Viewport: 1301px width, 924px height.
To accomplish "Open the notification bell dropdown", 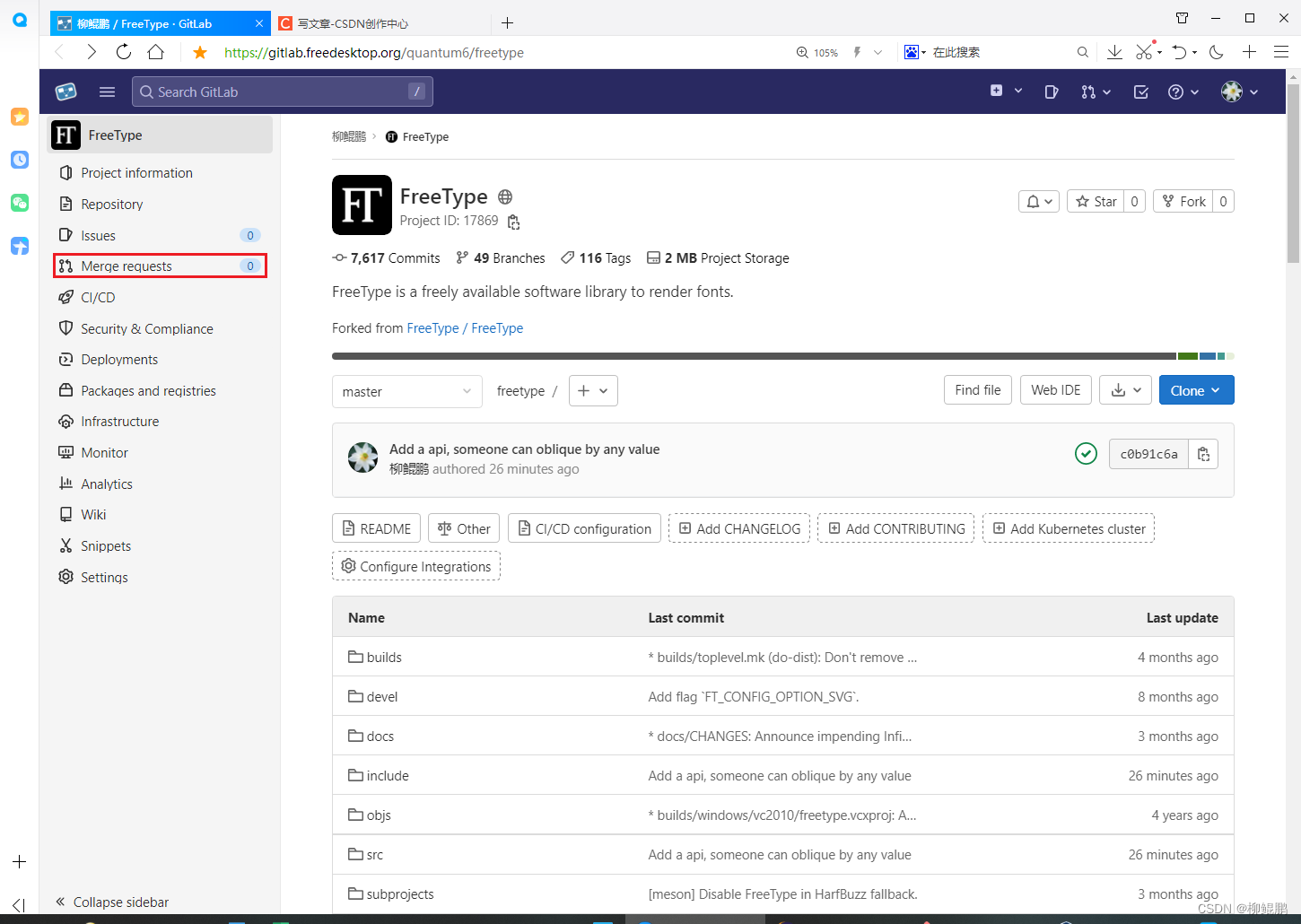I will 1039,202.
